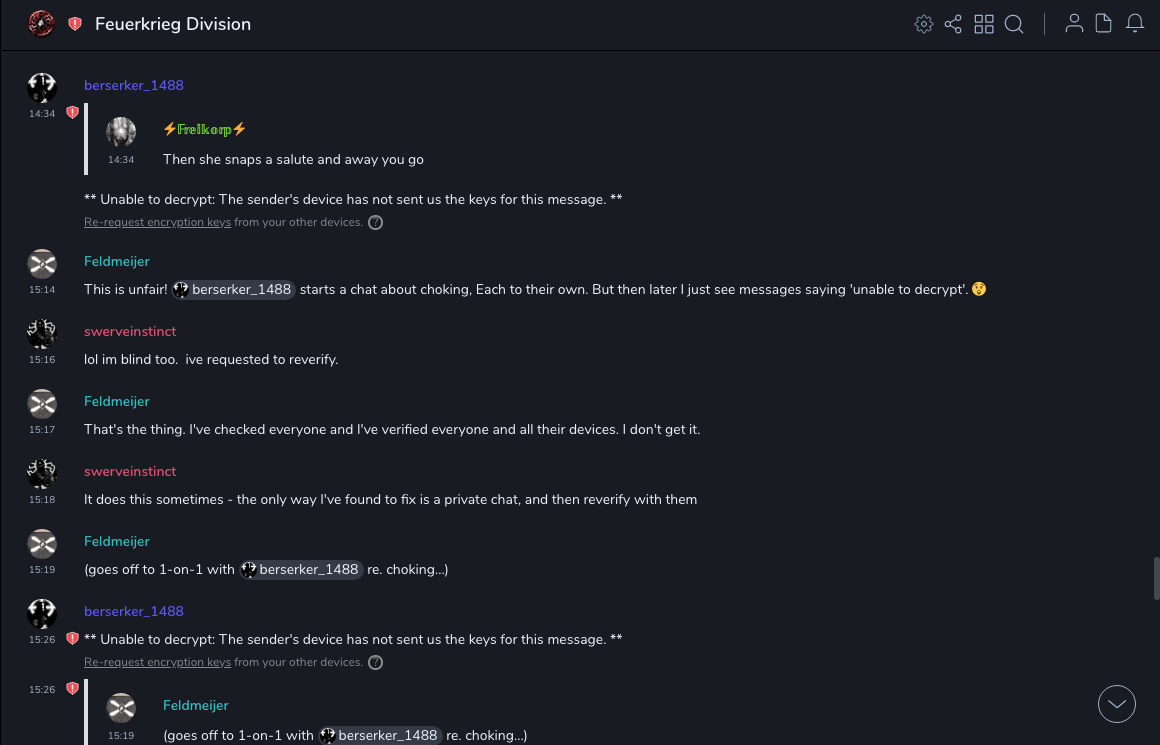Click the berserker_1488 mention in the 15:14 message
Screen dimensions: 1160x745
[233, 290]
